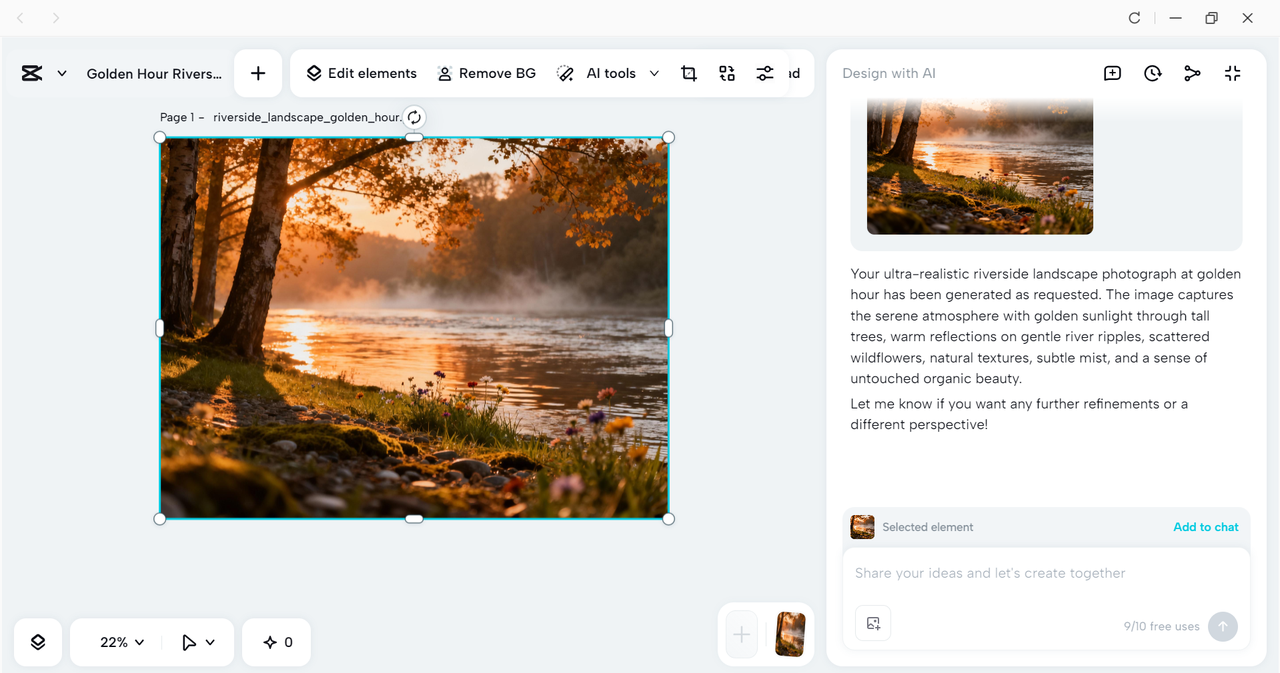Click the Add to chat link
Screen dimensions: 1280x673
point(1205,527)
